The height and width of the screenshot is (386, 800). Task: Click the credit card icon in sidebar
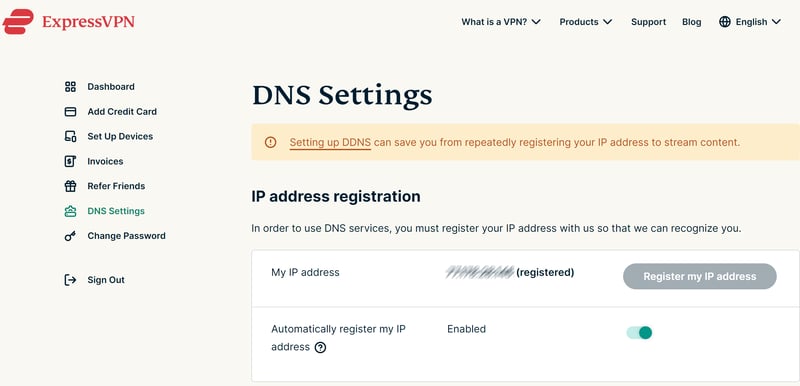coord(70,112)
